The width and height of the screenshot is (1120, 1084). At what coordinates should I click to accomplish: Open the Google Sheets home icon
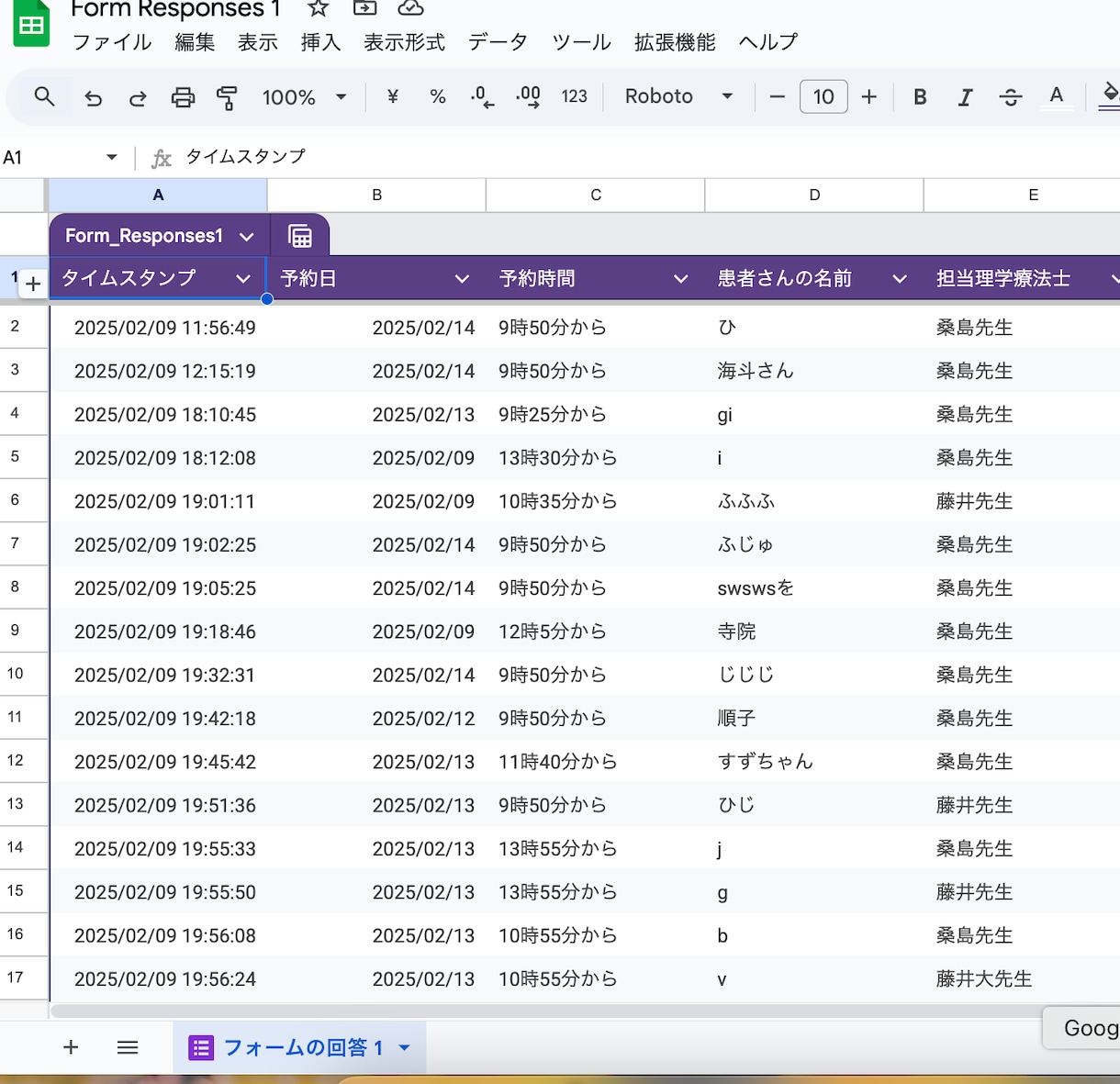tap(31, 24)
